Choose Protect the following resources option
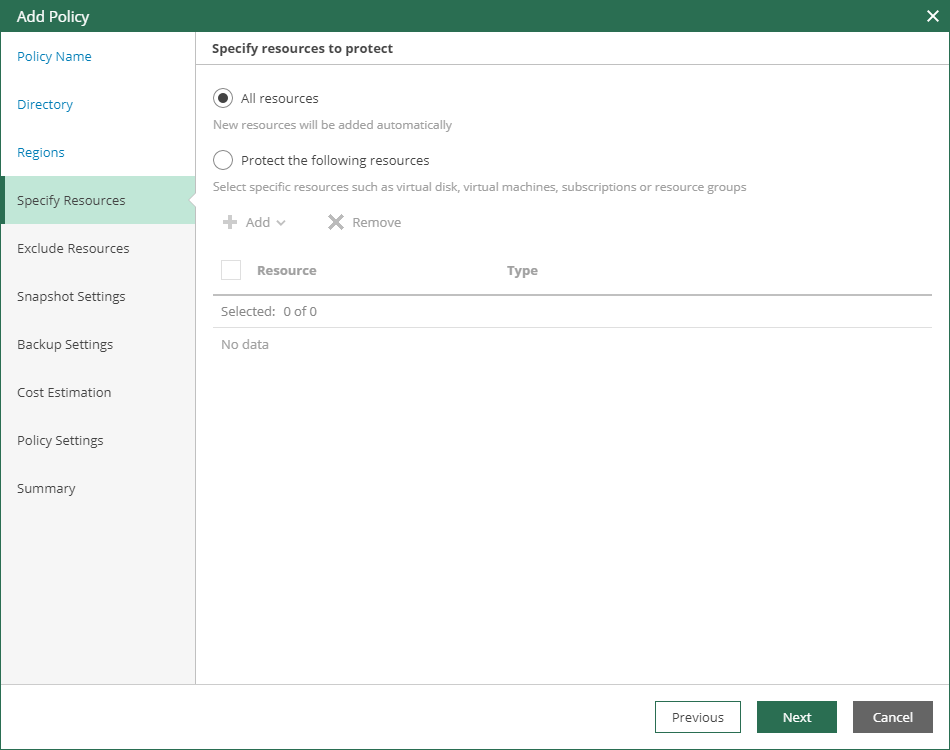The image size is (950, 750). point(223,160)
